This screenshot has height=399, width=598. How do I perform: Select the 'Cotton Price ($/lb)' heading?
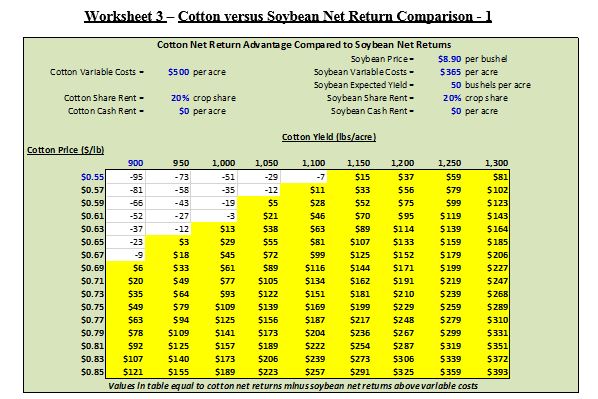pyautogui.click(x=66, y=150)
